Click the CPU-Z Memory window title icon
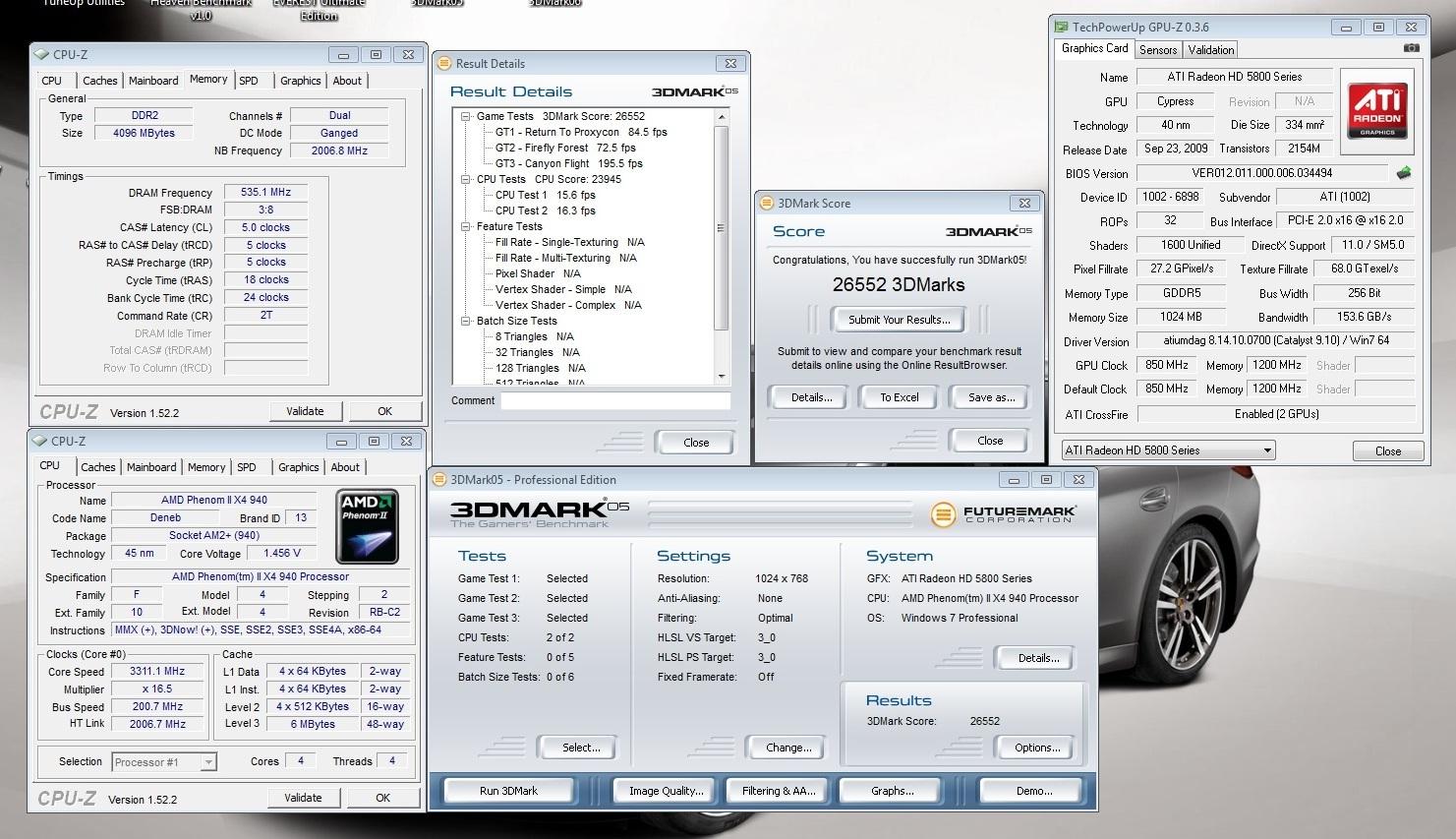Screen dimensions: 1456x839 [x=42, y=55]
